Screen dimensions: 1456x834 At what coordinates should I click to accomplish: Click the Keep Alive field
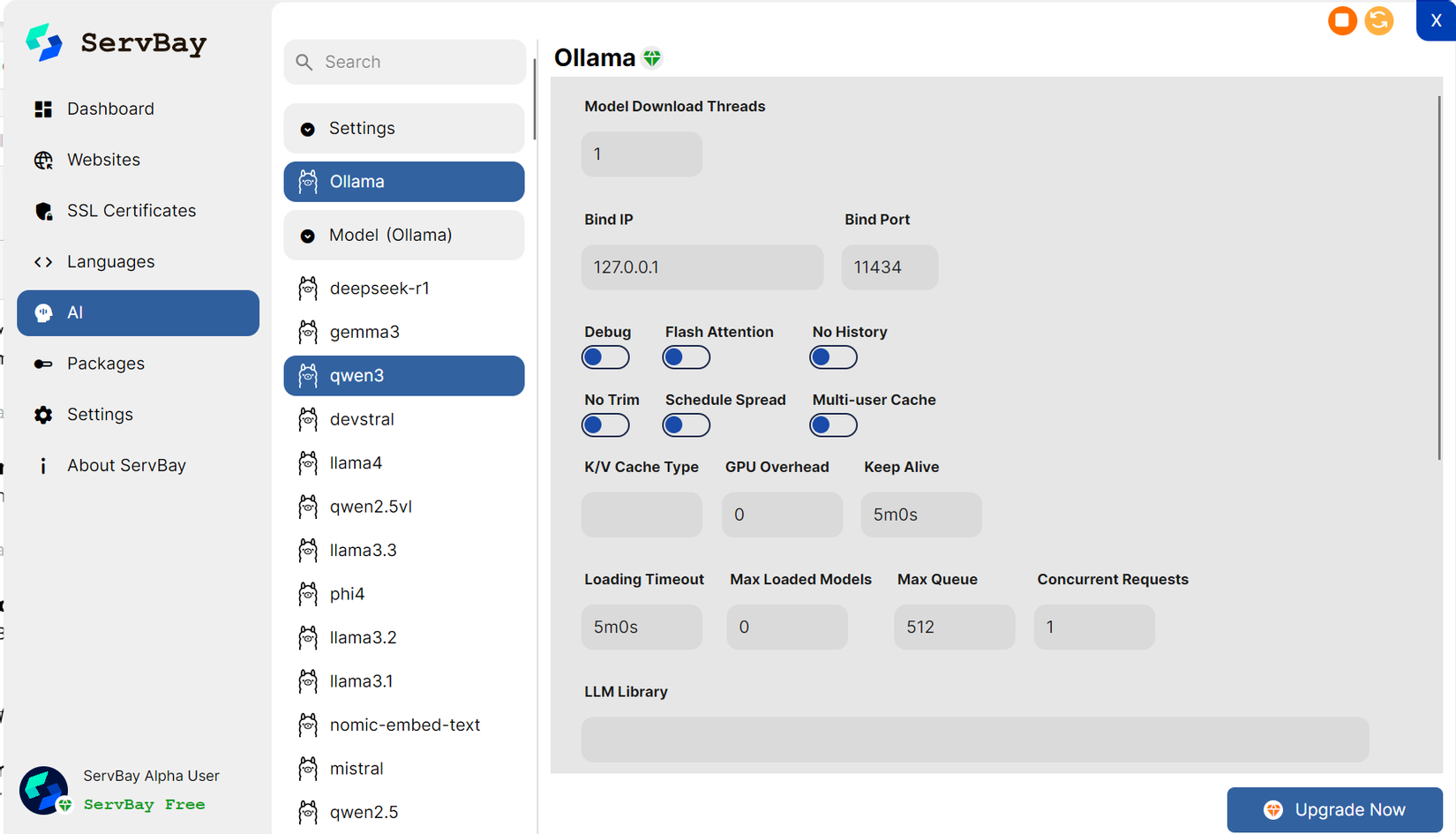tap(921, 515)
